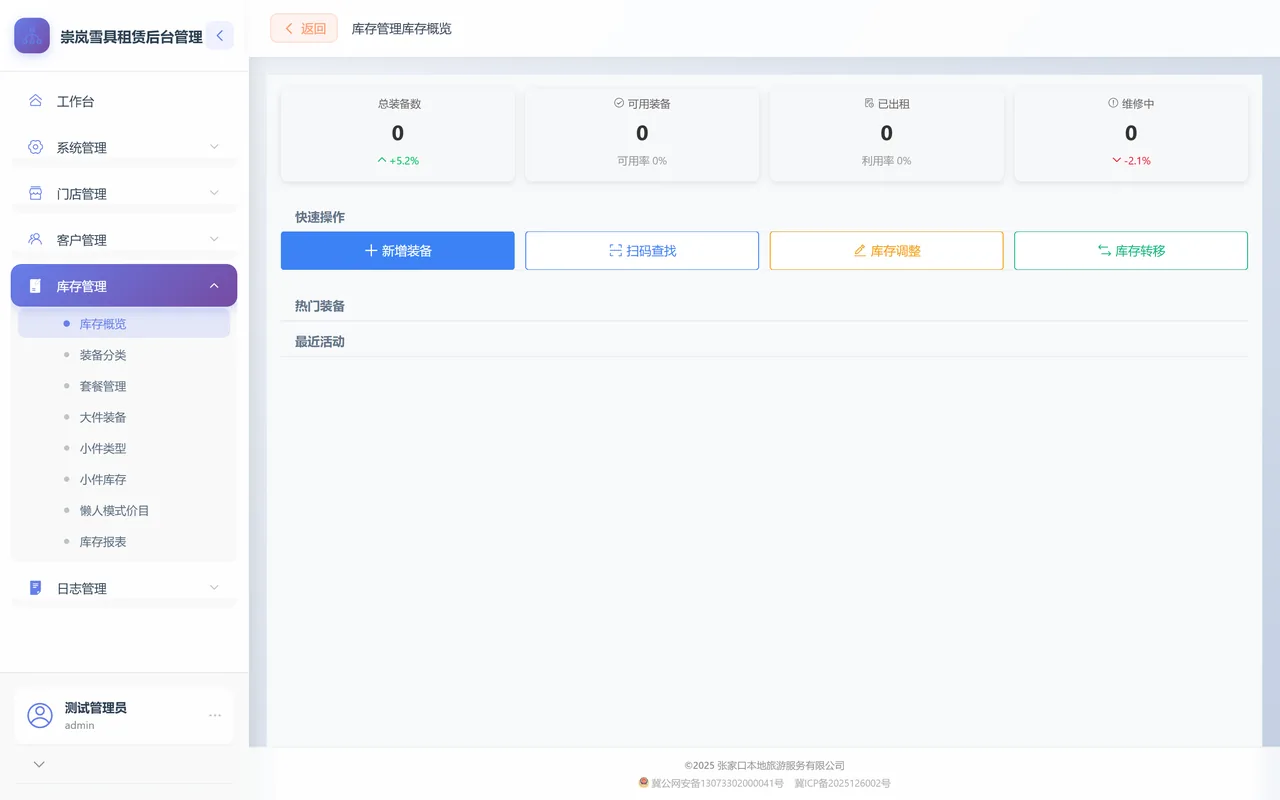
Task: Open the 库存报表 menu item
Action: point(124,541)
